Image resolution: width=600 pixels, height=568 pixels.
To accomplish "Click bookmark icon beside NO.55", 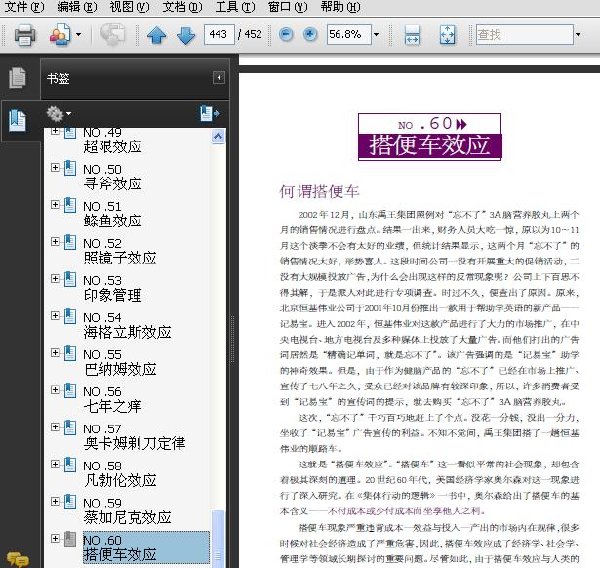I will (x=70, y=353).
